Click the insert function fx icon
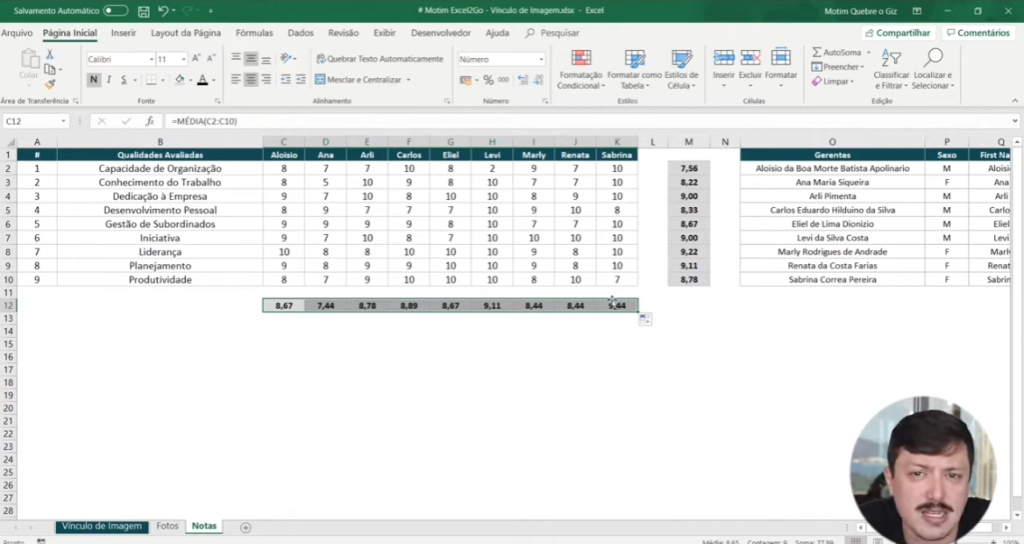The width and height of the screenshot is (1024, 544). point(150,121)
